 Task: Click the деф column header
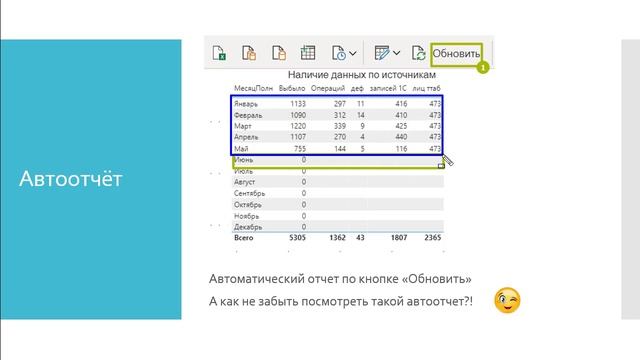357,88
